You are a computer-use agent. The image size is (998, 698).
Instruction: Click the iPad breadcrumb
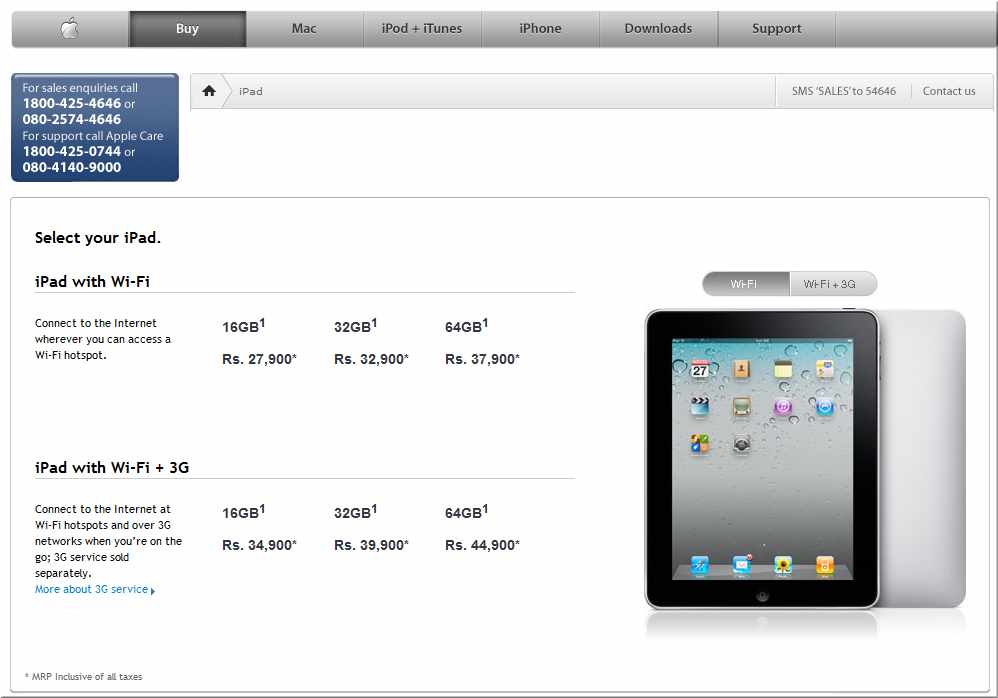[x=251, y=92]
